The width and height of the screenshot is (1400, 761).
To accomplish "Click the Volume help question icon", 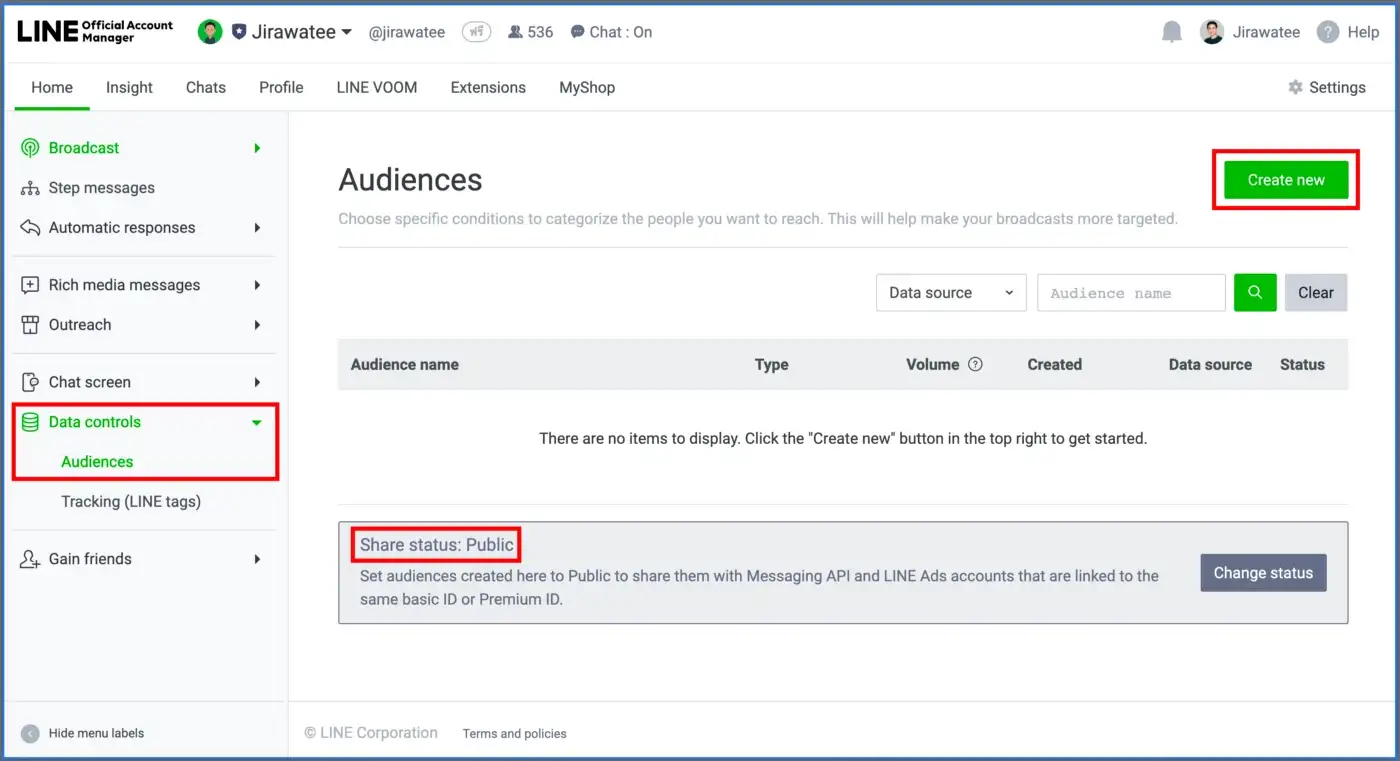I will pos(975,364).
